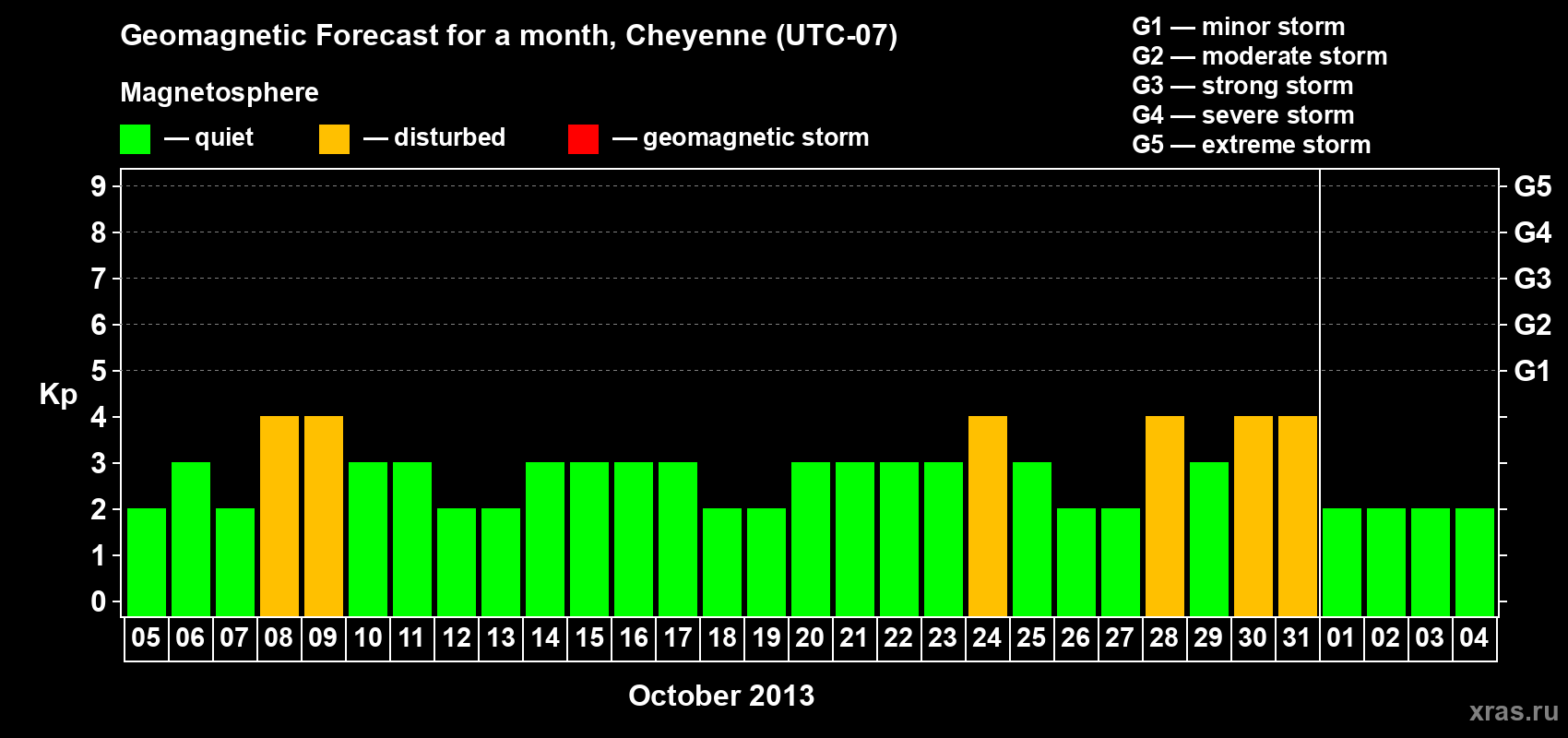1568x738 pixels.
Task: Click date label 18 on the axis
Action: coord(721,638)
